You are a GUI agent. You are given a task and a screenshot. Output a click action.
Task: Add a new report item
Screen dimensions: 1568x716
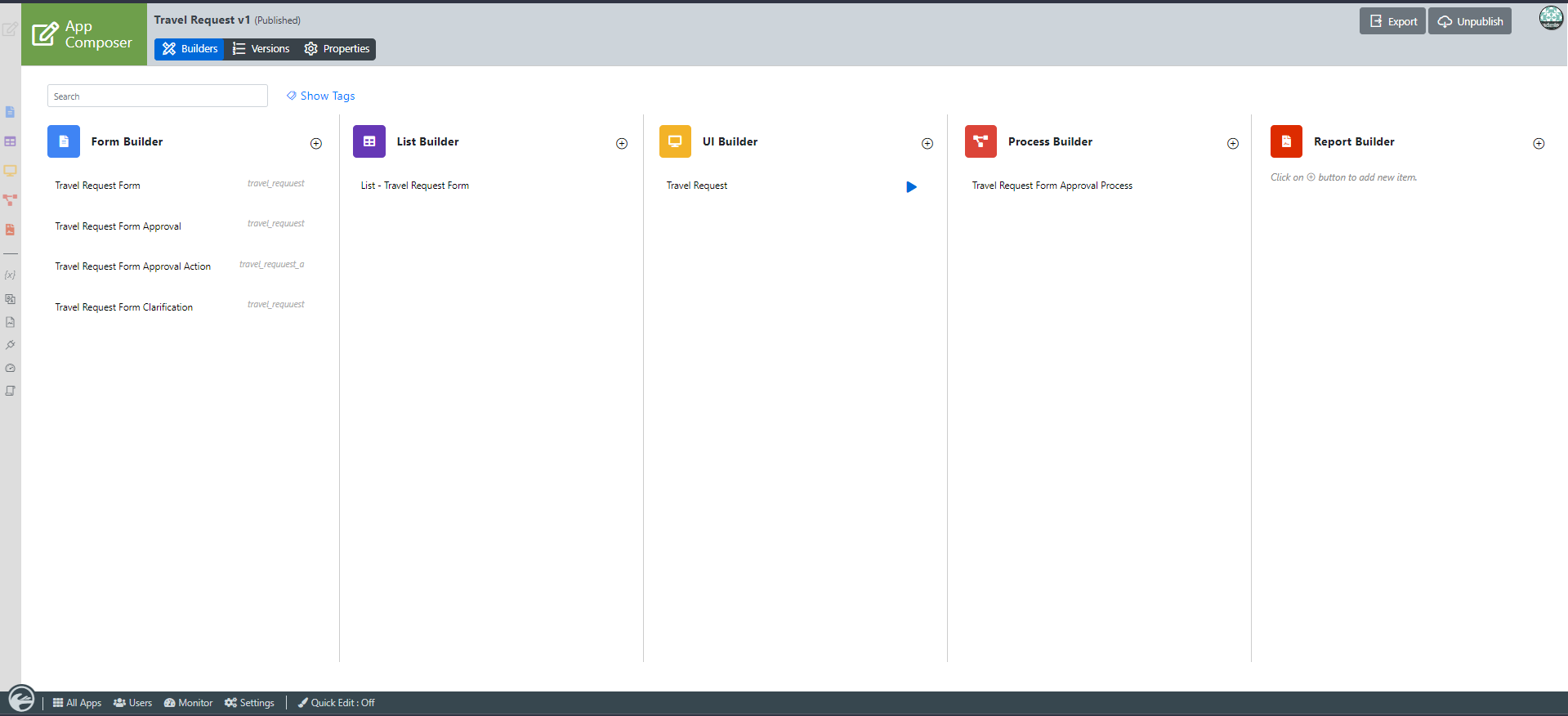1539,144
